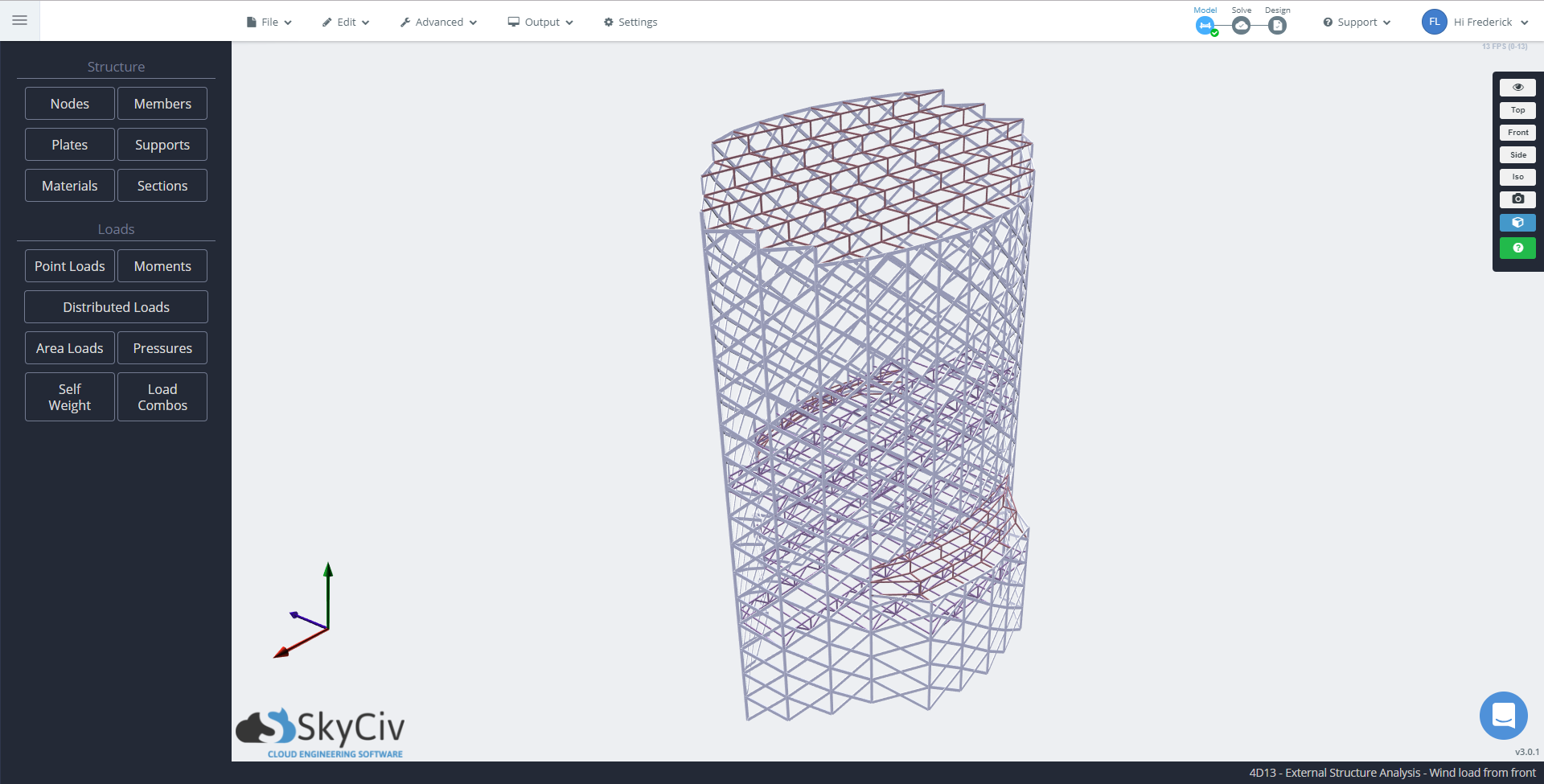Open the Distributed Loads panel
Image resolution: width=1544 pixels, height=784 pixels.
point(116,306)
